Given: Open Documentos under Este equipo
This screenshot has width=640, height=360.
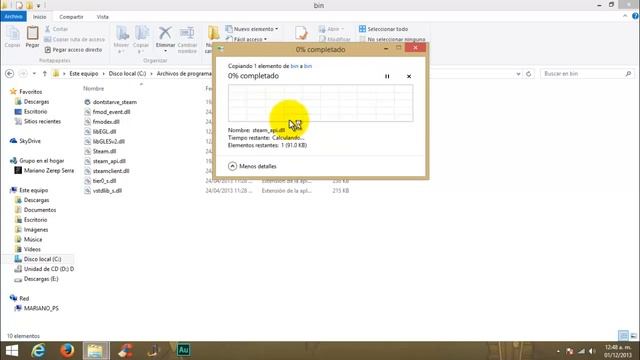Looking at the screenshot, I should point(36,210).
